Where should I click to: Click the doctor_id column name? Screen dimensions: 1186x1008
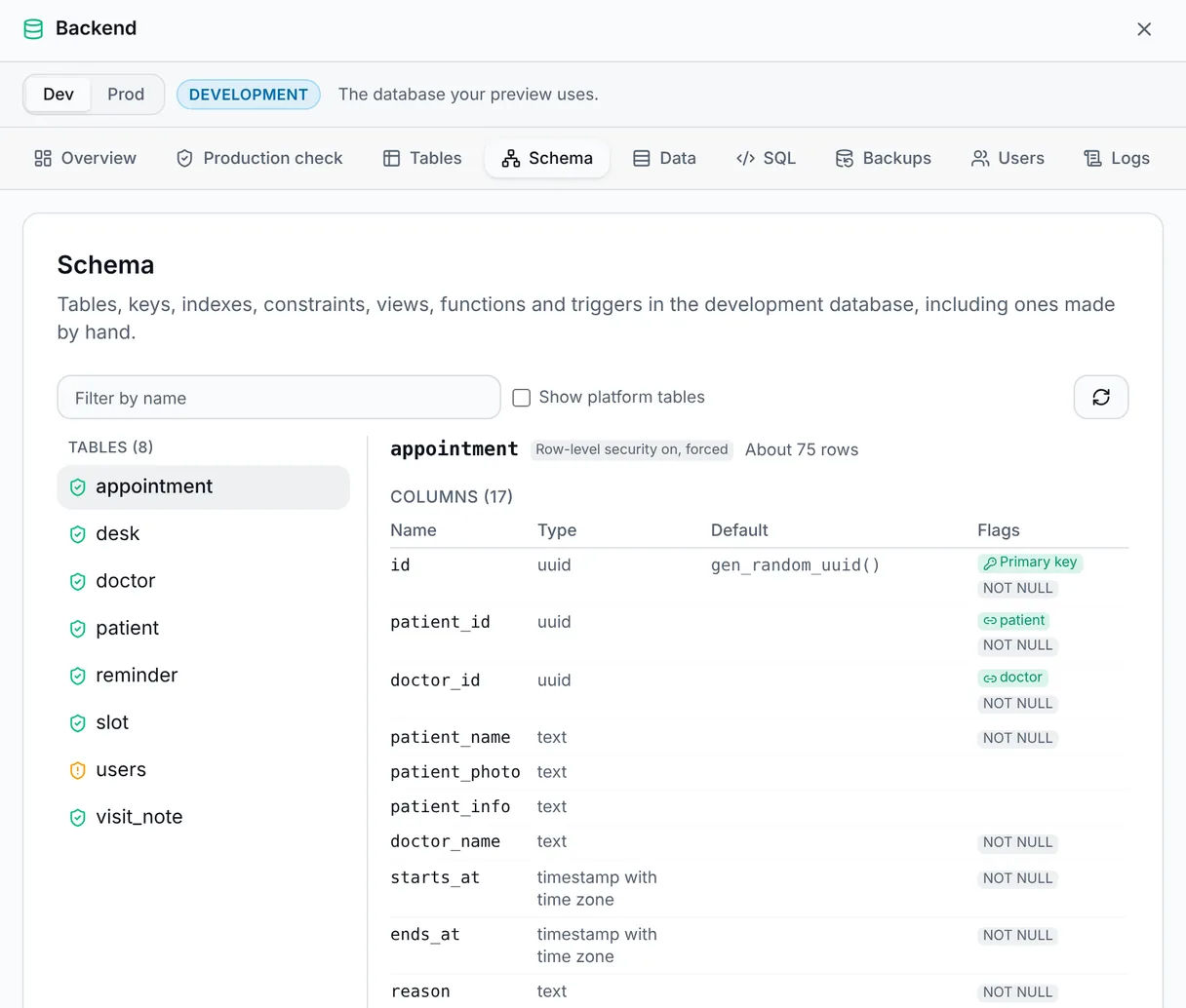[x=435, y=680]
